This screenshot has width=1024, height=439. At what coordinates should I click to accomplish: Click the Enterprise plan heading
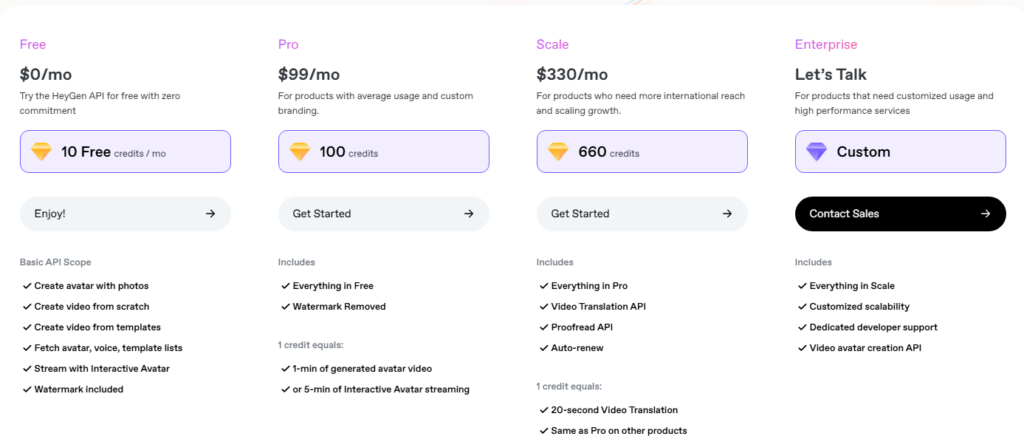point(826,44)
